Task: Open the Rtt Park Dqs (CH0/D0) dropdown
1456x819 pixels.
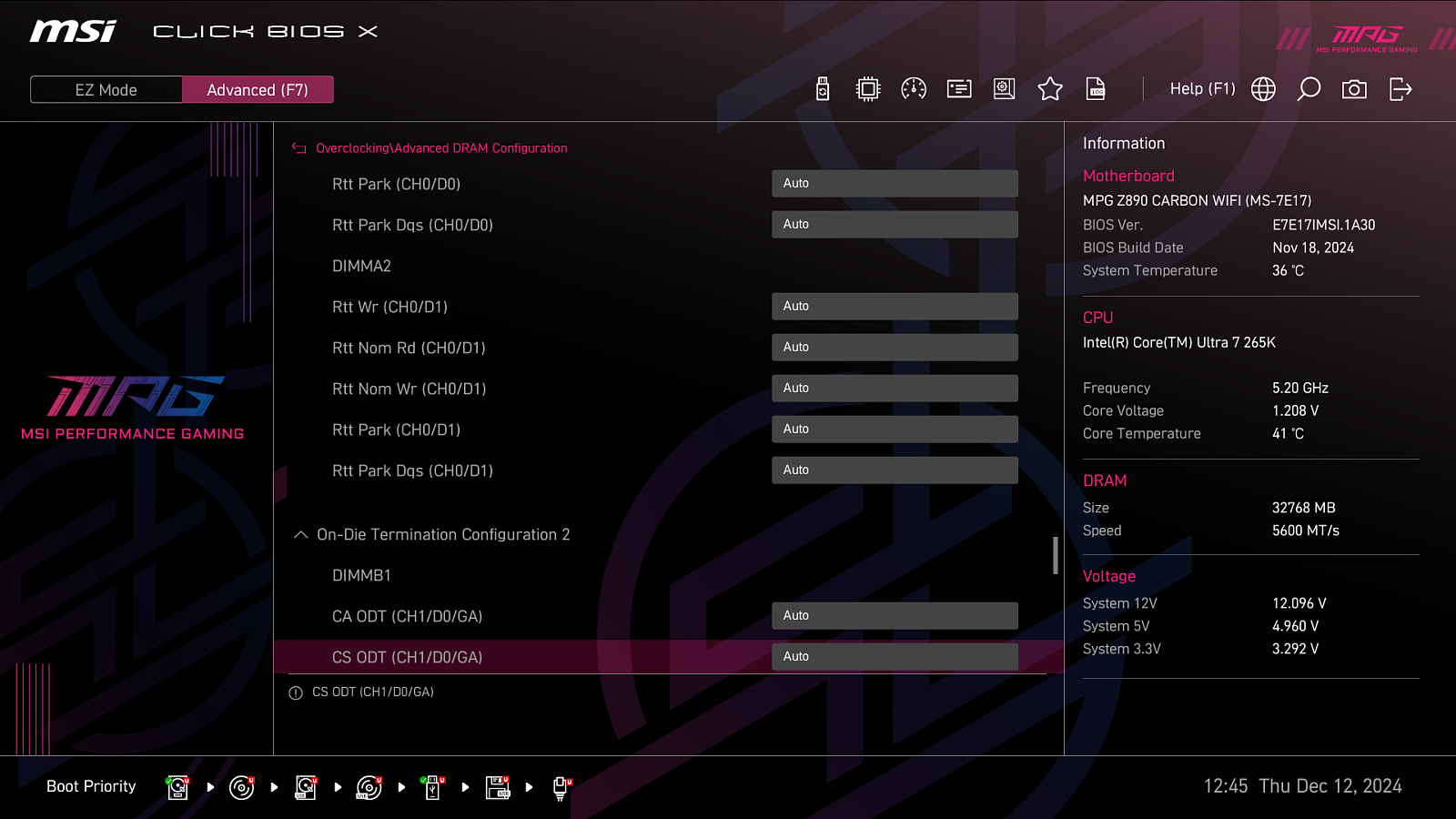Action: tap(895, 225)
